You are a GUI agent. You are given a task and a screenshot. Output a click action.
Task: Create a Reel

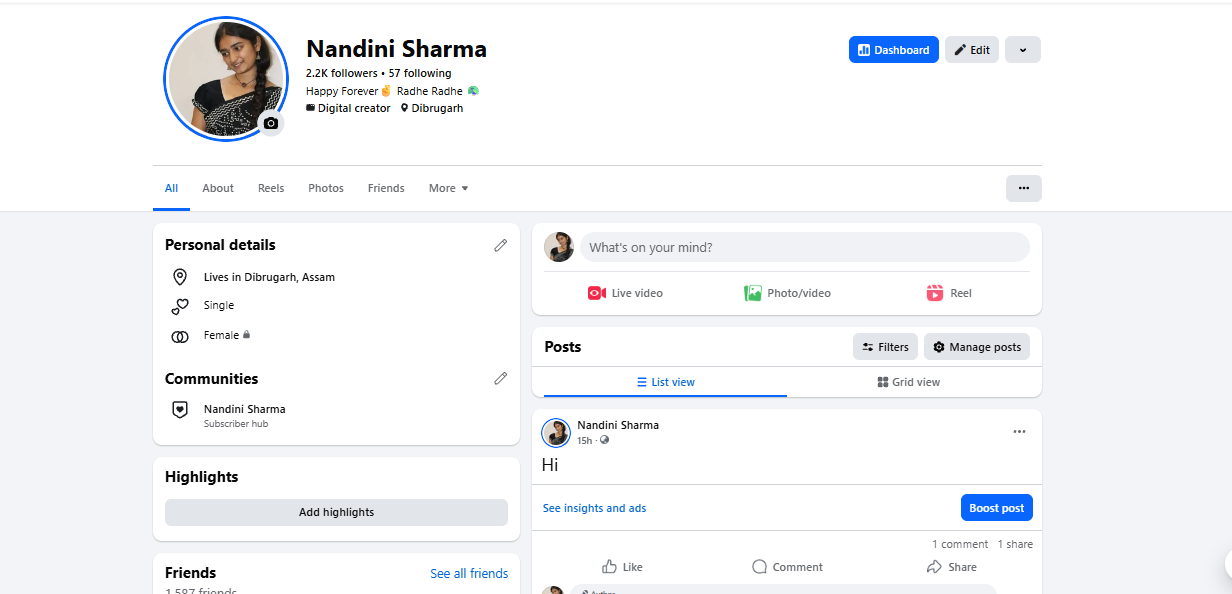point(949,293)
